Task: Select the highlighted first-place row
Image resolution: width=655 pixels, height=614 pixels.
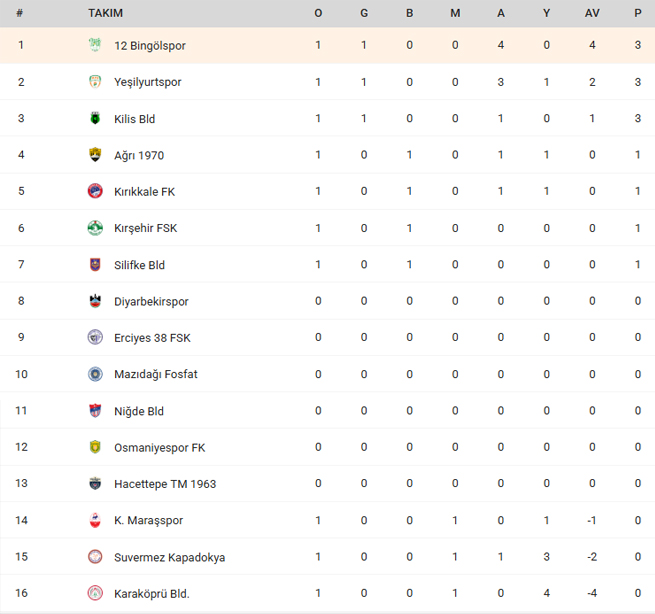Action: pyautogui.click(x=328, y=45)
